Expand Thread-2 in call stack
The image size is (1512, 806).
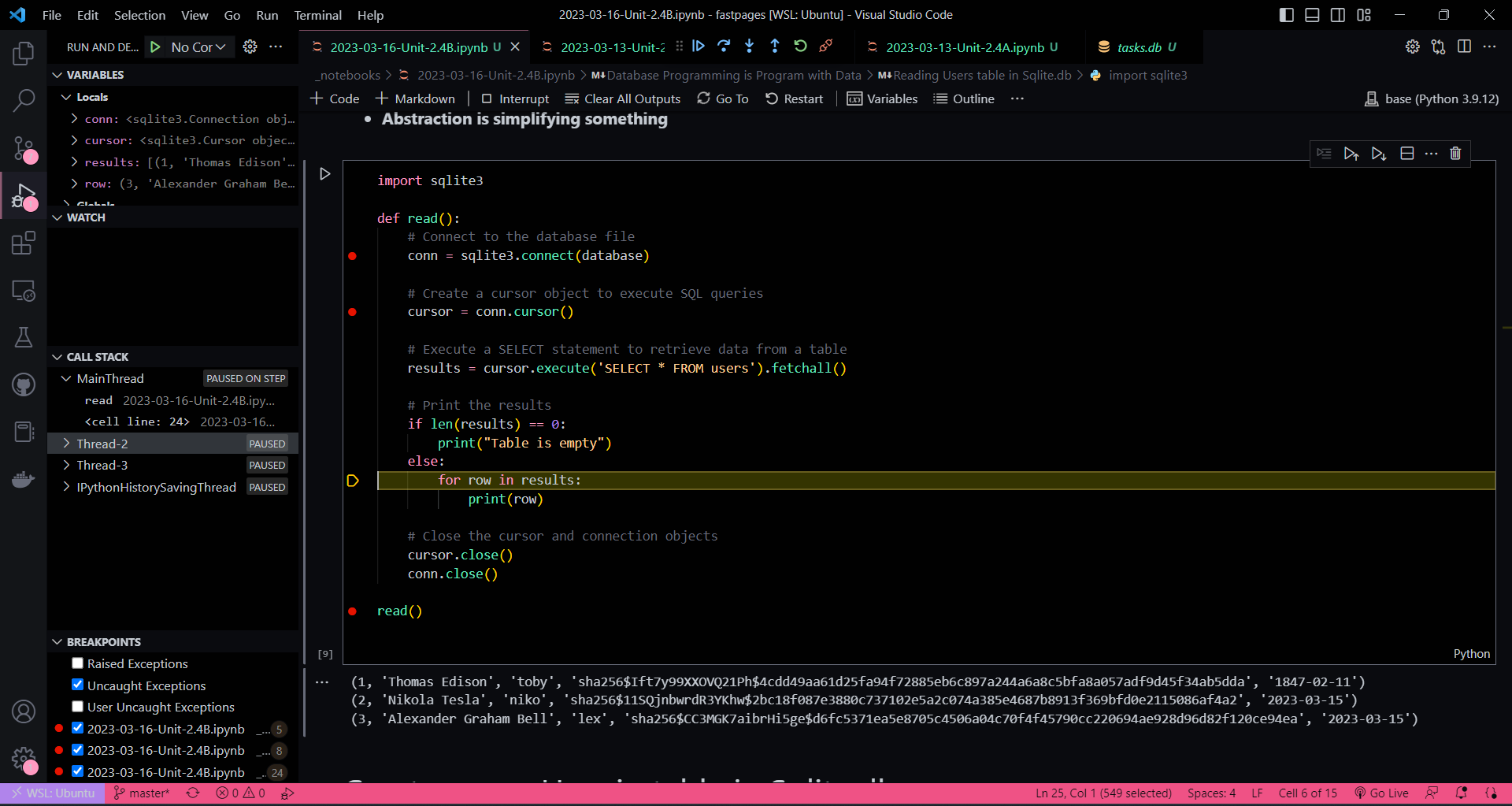point(66,444)
